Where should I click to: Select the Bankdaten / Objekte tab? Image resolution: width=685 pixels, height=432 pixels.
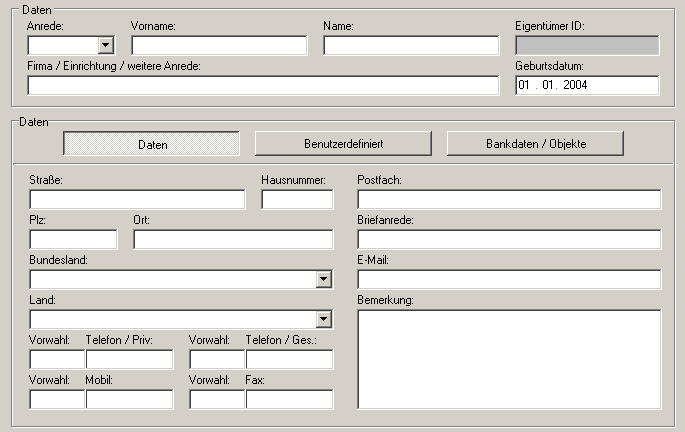coord(535,144)
